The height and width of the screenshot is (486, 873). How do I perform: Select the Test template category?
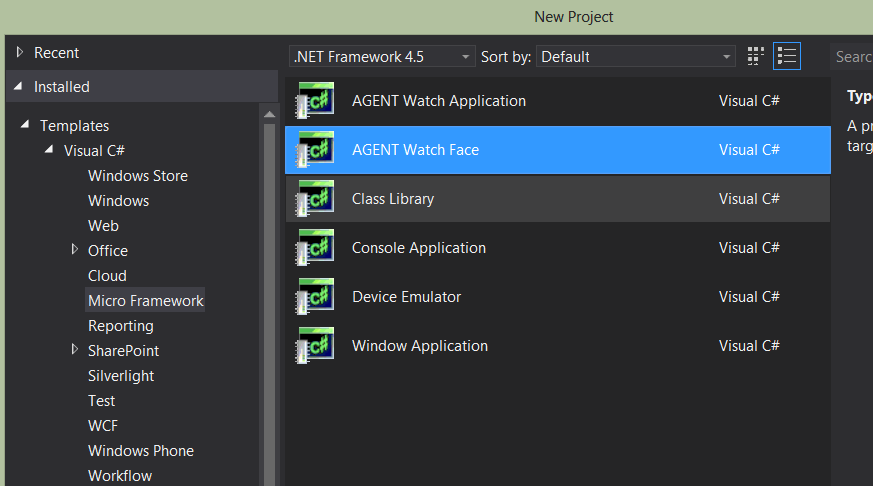tap(101, 401)
